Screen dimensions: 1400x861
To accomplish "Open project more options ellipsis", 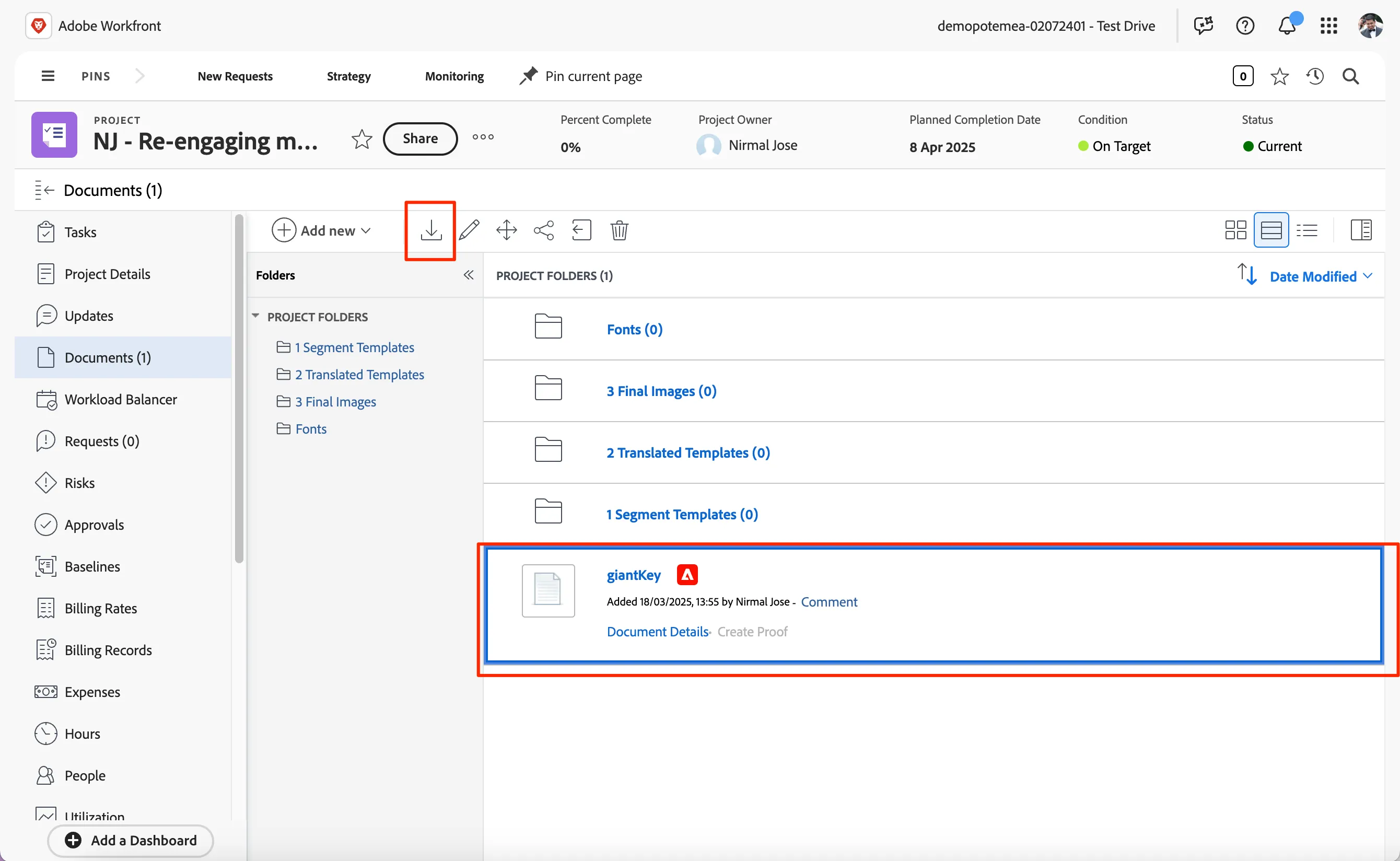I will coord(483,137).
